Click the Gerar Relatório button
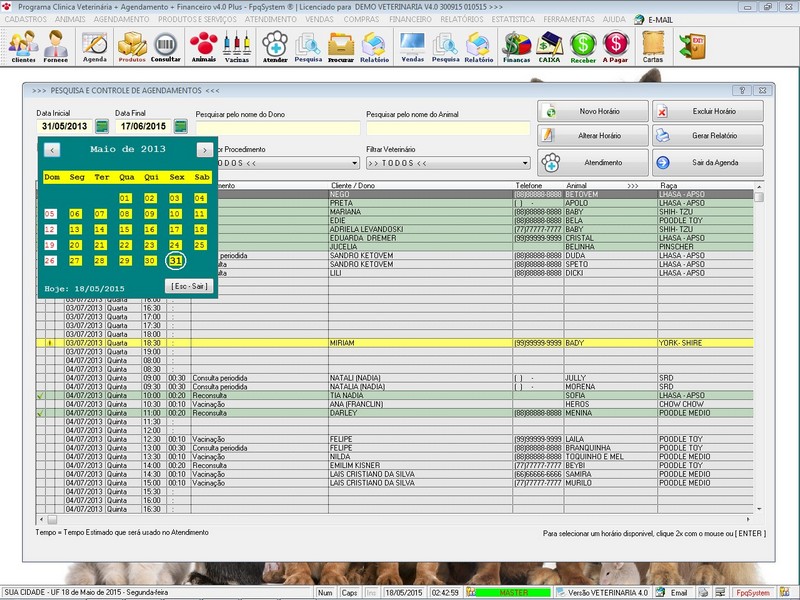This screenshot has width=800, height=600. pos(708,136)
